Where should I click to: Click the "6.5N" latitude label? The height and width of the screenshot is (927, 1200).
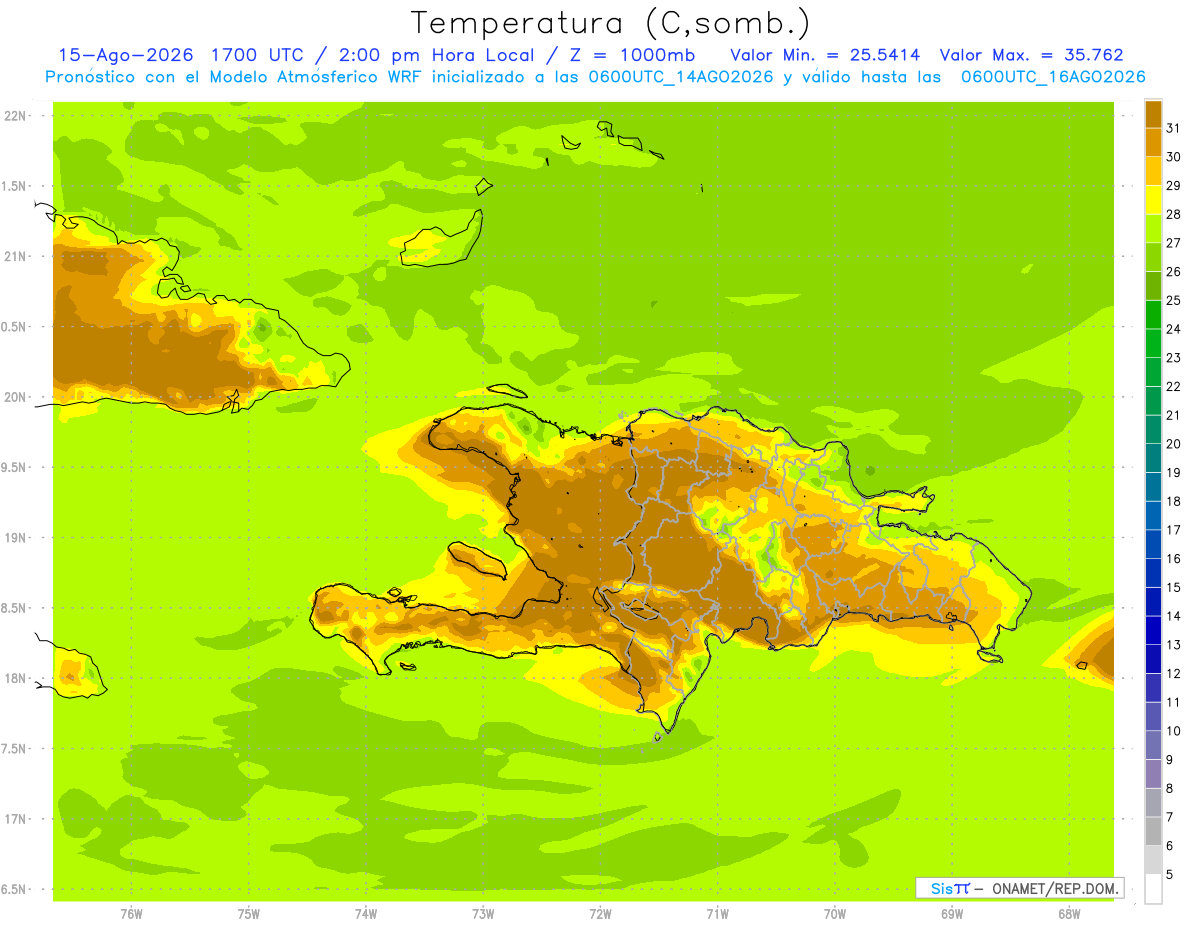click(x=14, y=889)
